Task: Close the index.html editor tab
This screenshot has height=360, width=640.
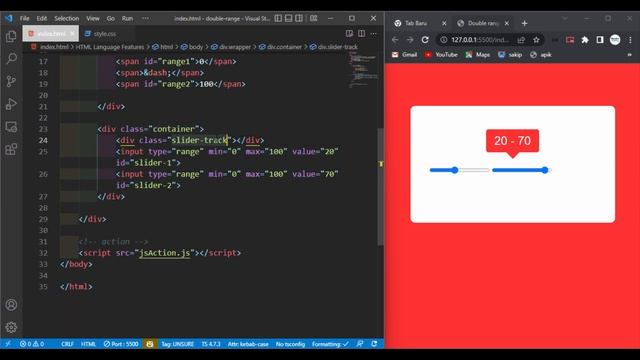Action: [72, 33]
